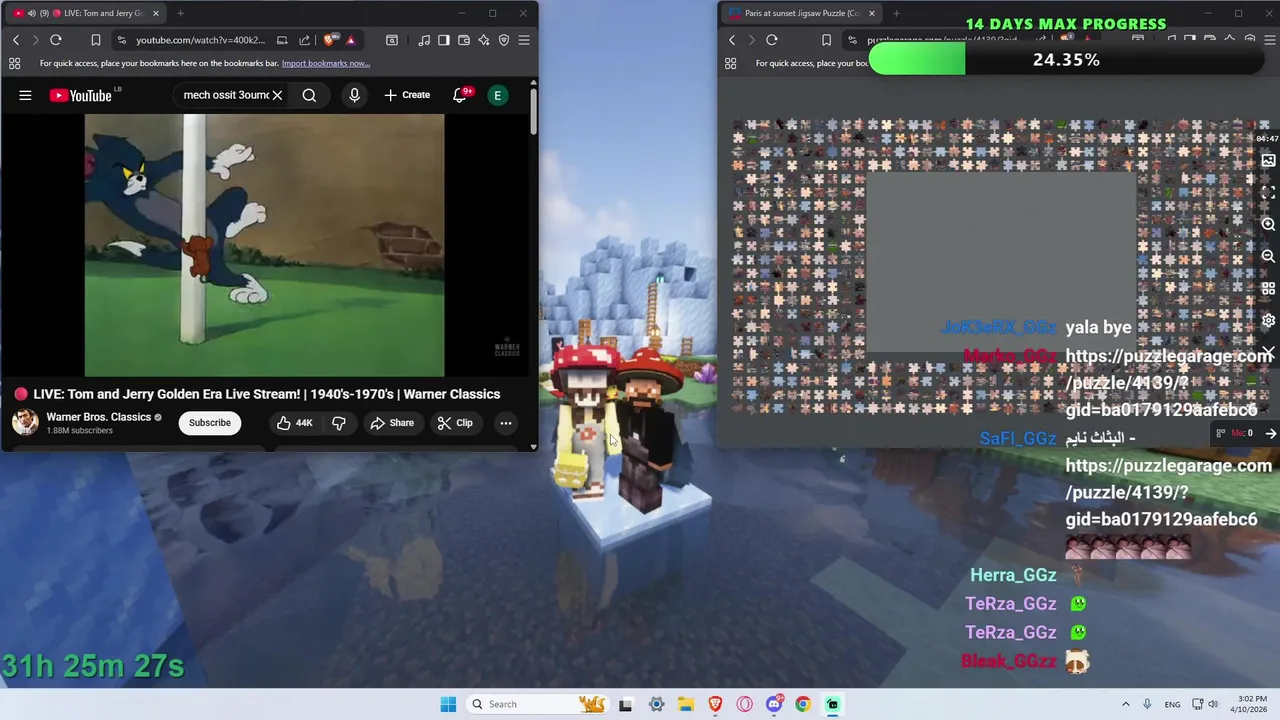Viewport: 1280px width, 720px height.
Task: Reload the YouTube page
Action: tap(56, 40)
